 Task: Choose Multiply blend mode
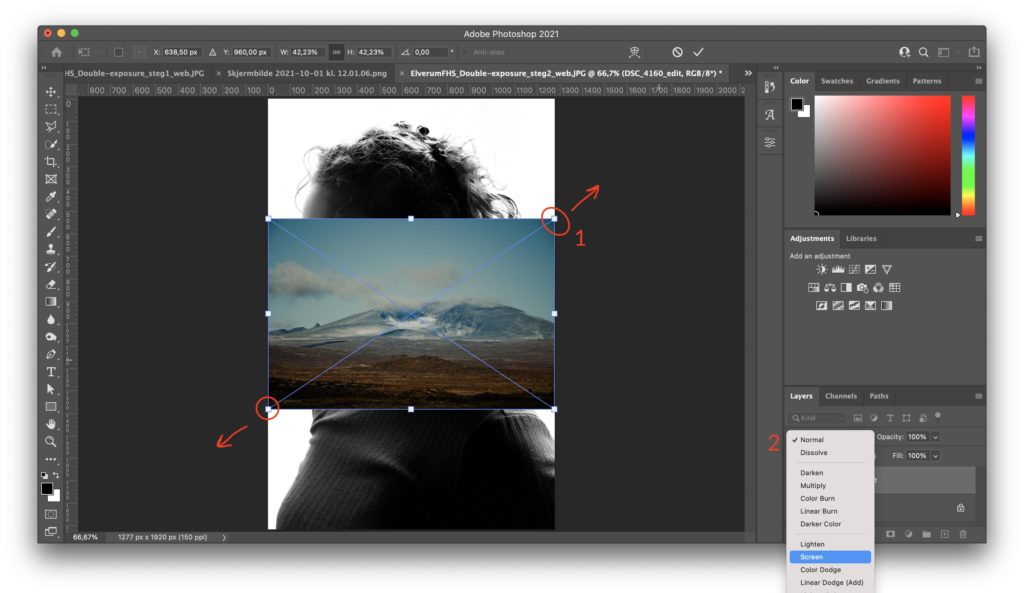pyautogui.click(x=813, y=486)
